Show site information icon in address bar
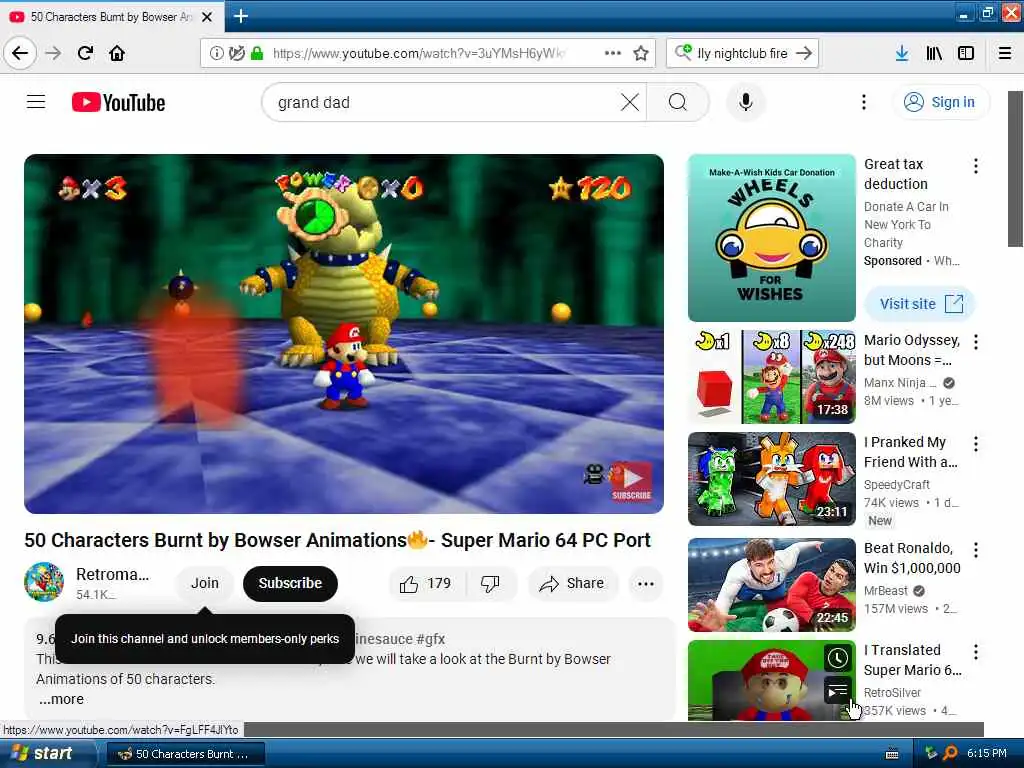This screenshot has width=1024, height=768. point(216,53)
